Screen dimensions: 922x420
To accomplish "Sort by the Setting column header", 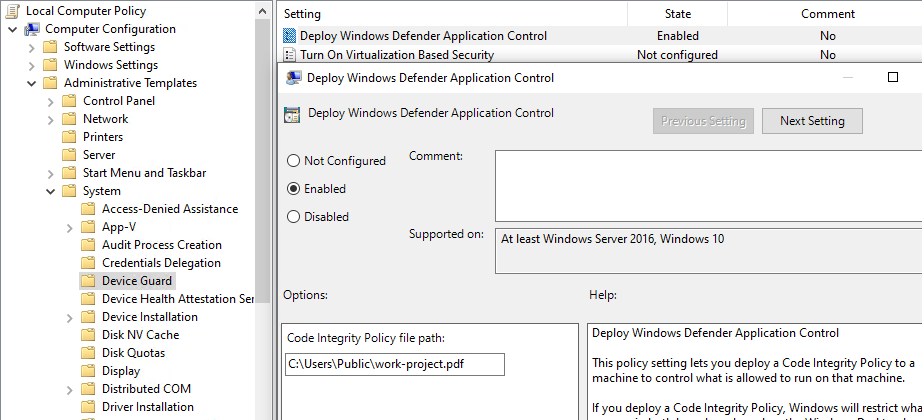I will click(453, 14).
